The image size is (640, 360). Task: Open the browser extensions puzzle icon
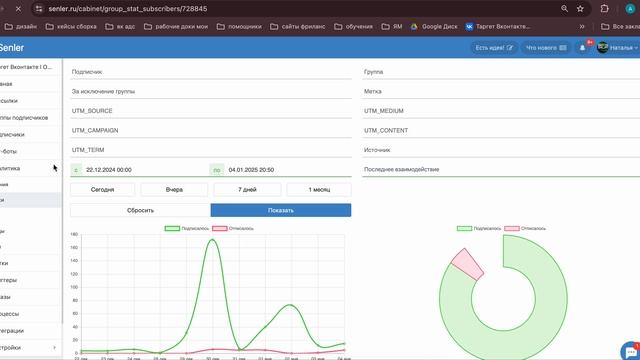pyautogui.click(x=604, y=9)
